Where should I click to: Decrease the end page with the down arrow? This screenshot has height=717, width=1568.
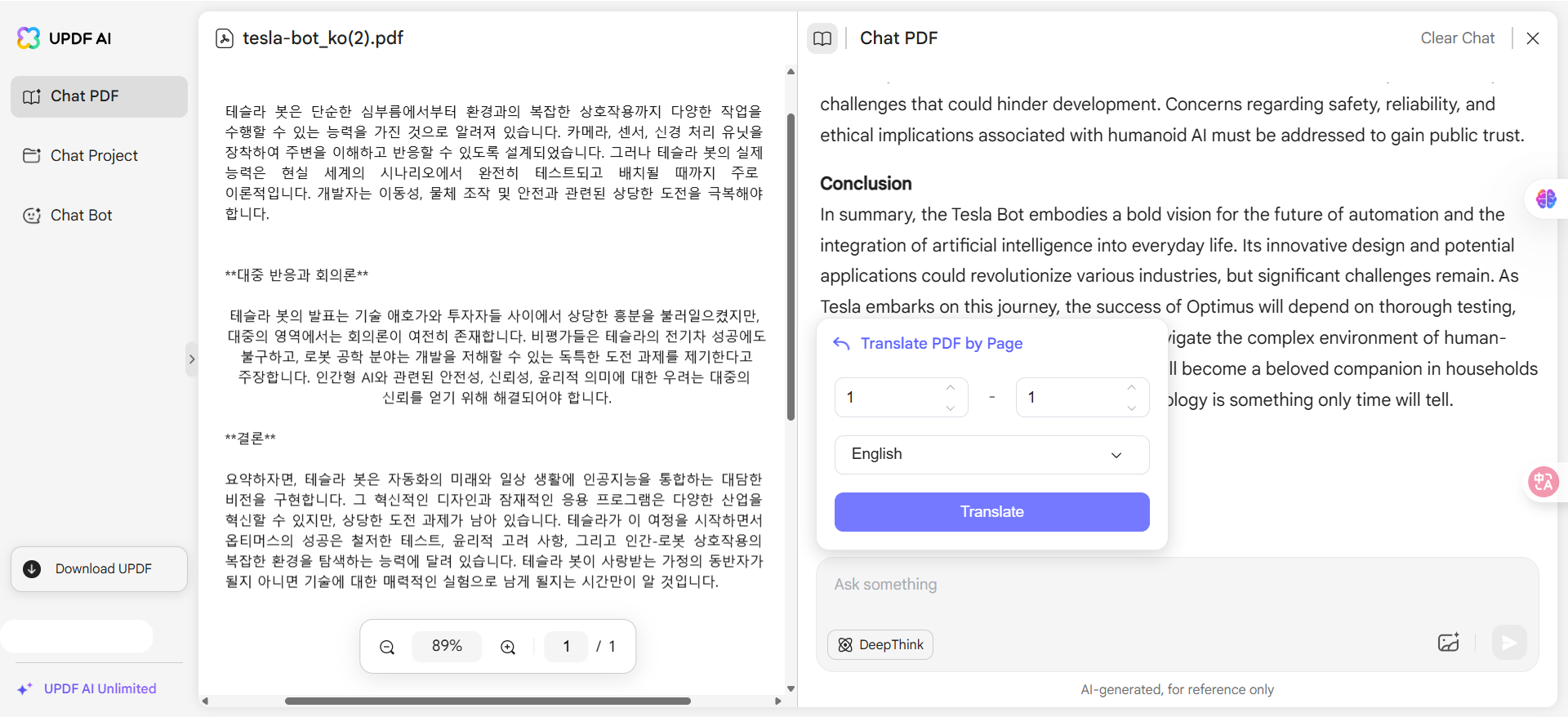[1132, 407]
